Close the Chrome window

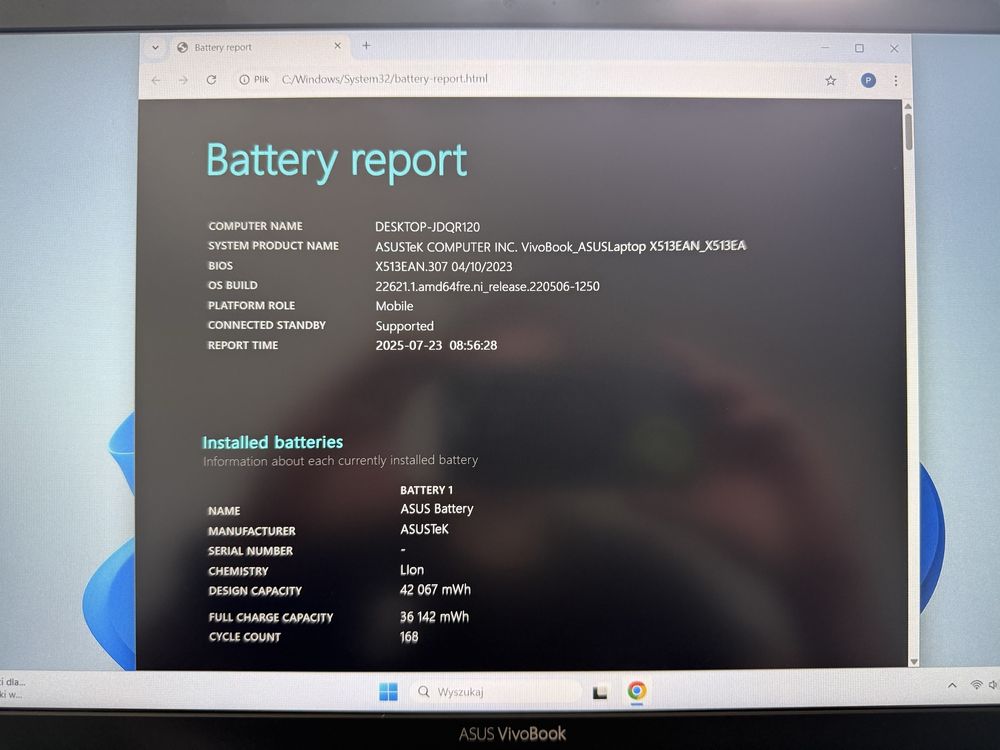894,48
